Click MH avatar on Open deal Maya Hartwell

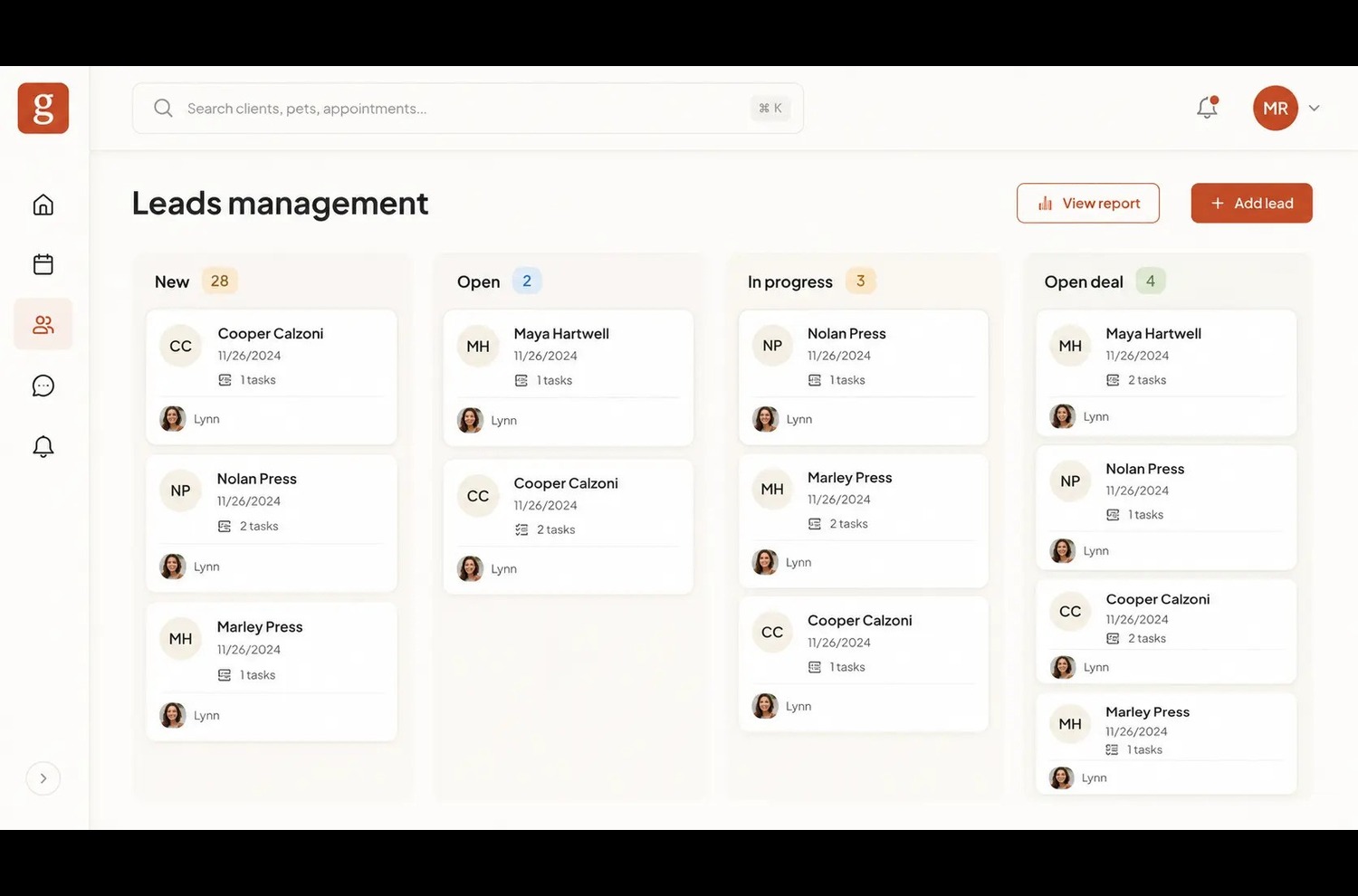pos(1070,346)
